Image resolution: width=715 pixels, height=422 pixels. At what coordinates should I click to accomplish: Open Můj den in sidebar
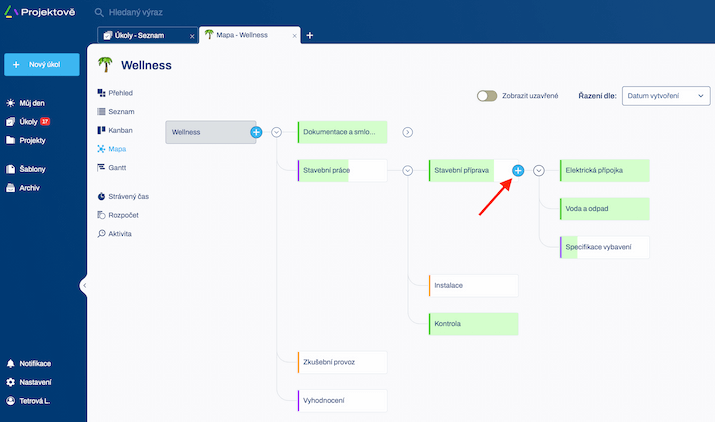point(26,103)
